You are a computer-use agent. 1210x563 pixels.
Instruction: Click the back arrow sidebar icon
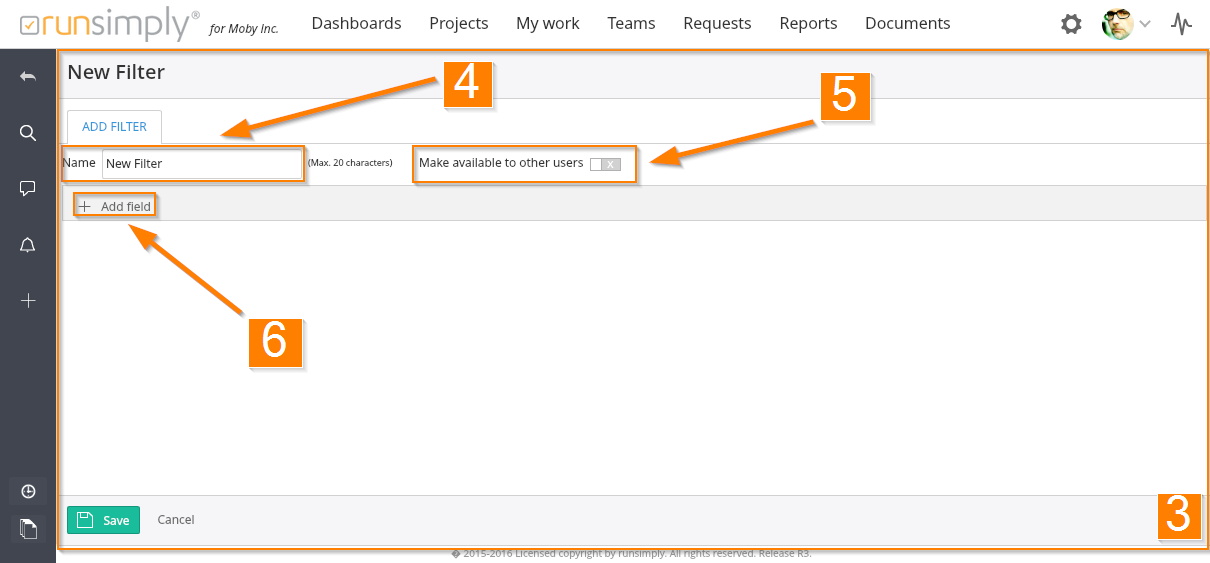click(28, 77)
